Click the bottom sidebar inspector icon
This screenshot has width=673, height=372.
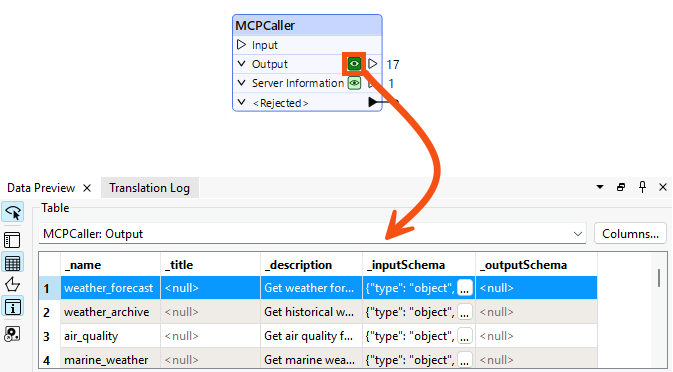pyautogui.click(x=12, y=334)
